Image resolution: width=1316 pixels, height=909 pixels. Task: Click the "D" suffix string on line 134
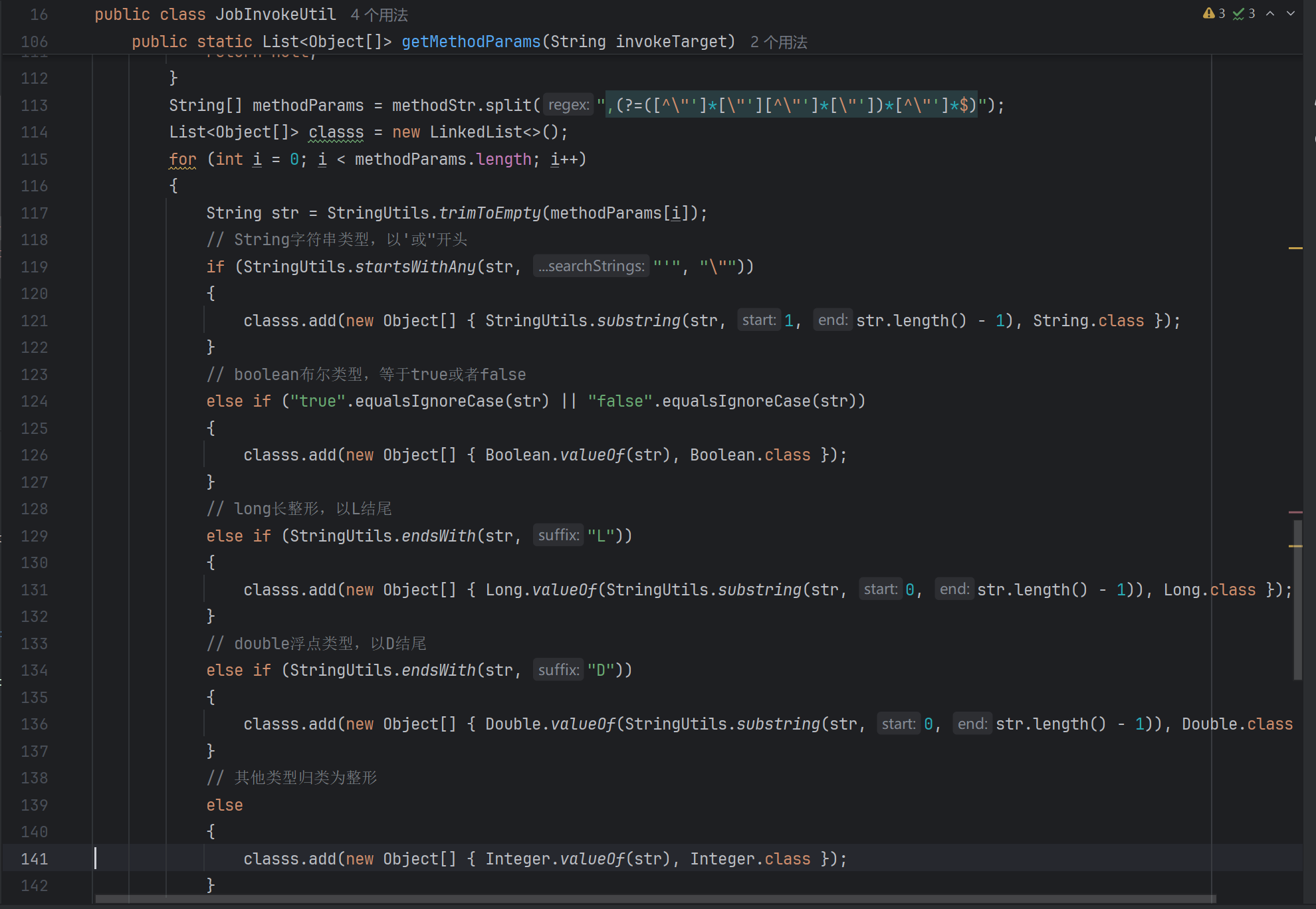(x=600, y=670)
